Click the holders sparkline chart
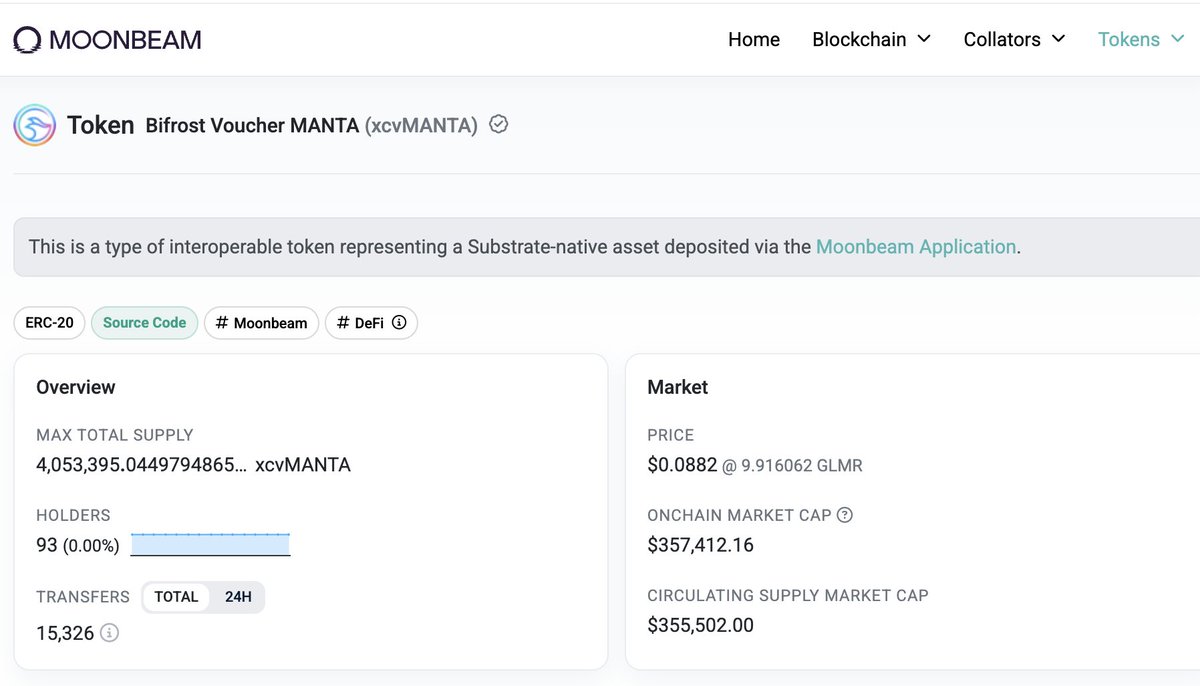This screenshot has width=1200, height=686. coord(210,544)
